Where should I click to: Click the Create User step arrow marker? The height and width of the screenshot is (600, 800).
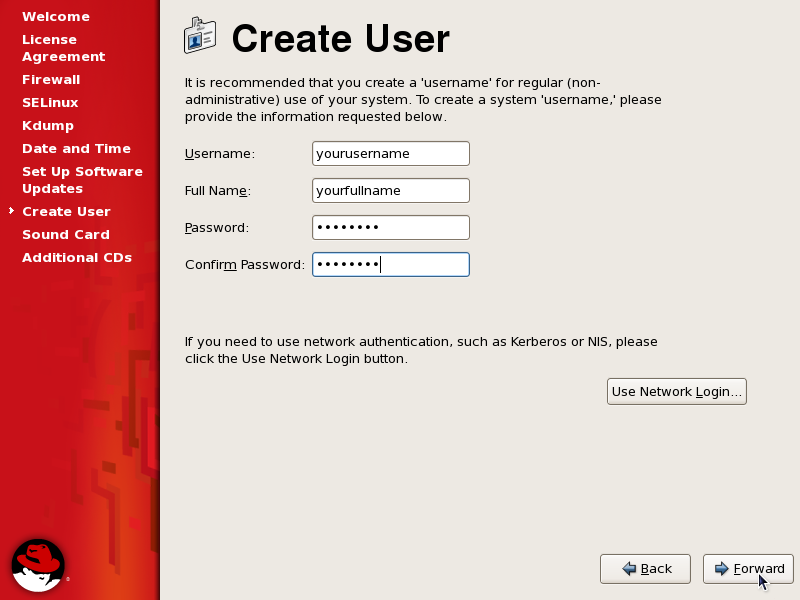pyautogui.click(x=11, y=211)
